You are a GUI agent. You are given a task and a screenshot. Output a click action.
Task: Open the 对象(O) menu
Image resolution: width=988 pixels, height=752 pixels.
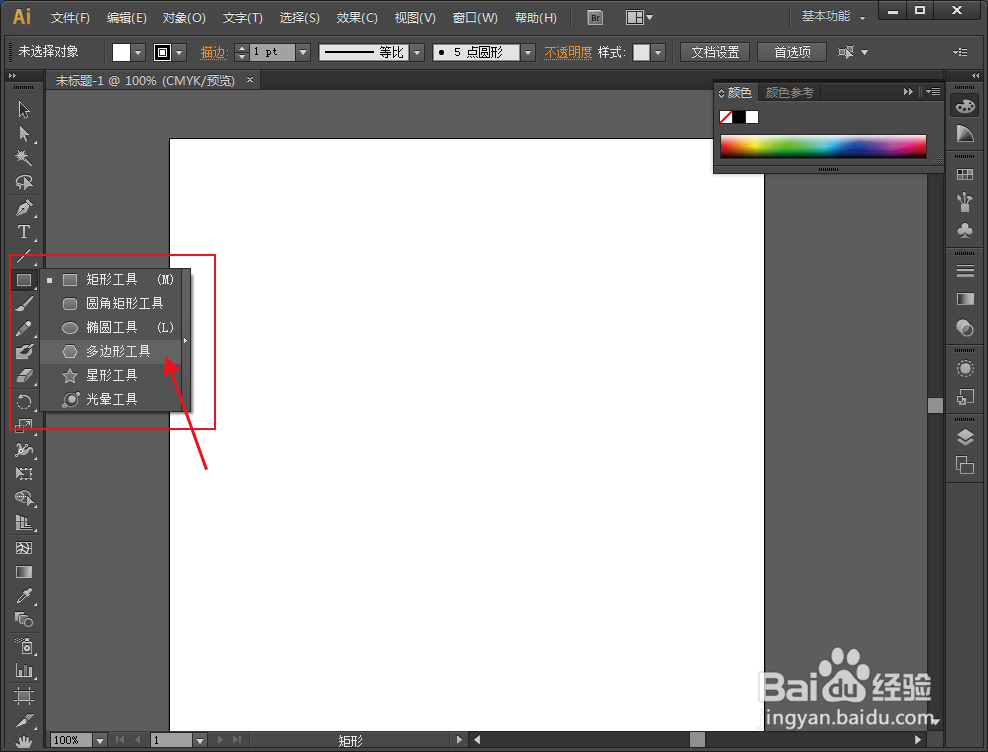pyautogui.click(x=184, y=18)
